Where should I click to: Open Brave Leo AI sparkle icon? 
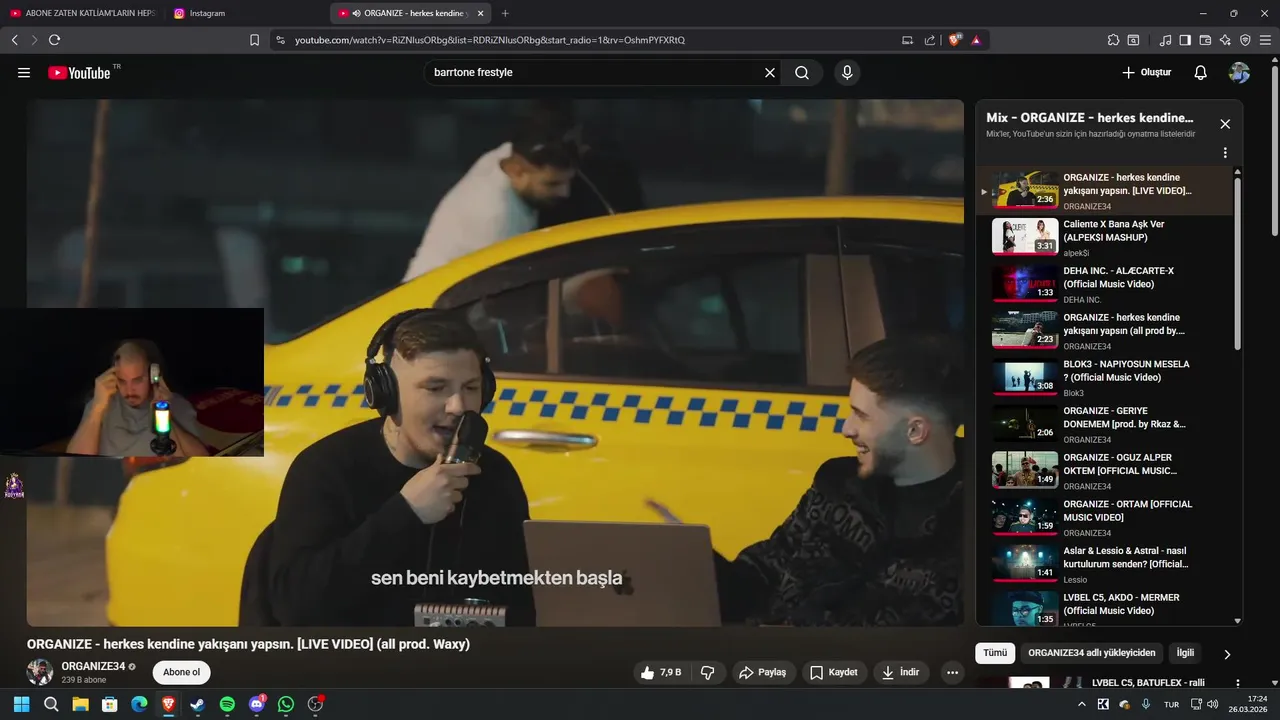1225,40
